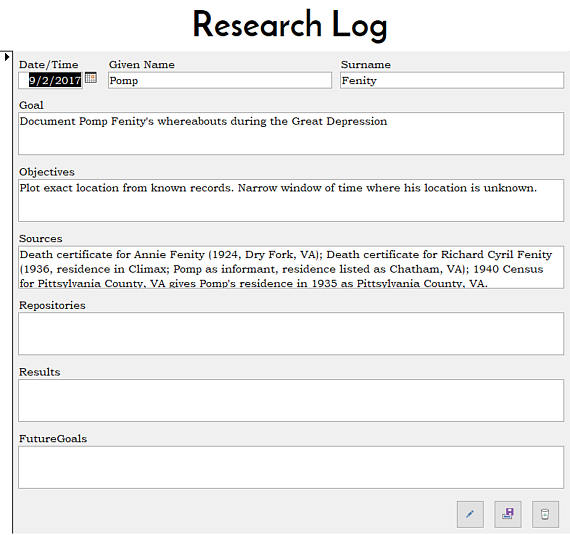
Task: Click the Surname label
Action: click(366, 65)
